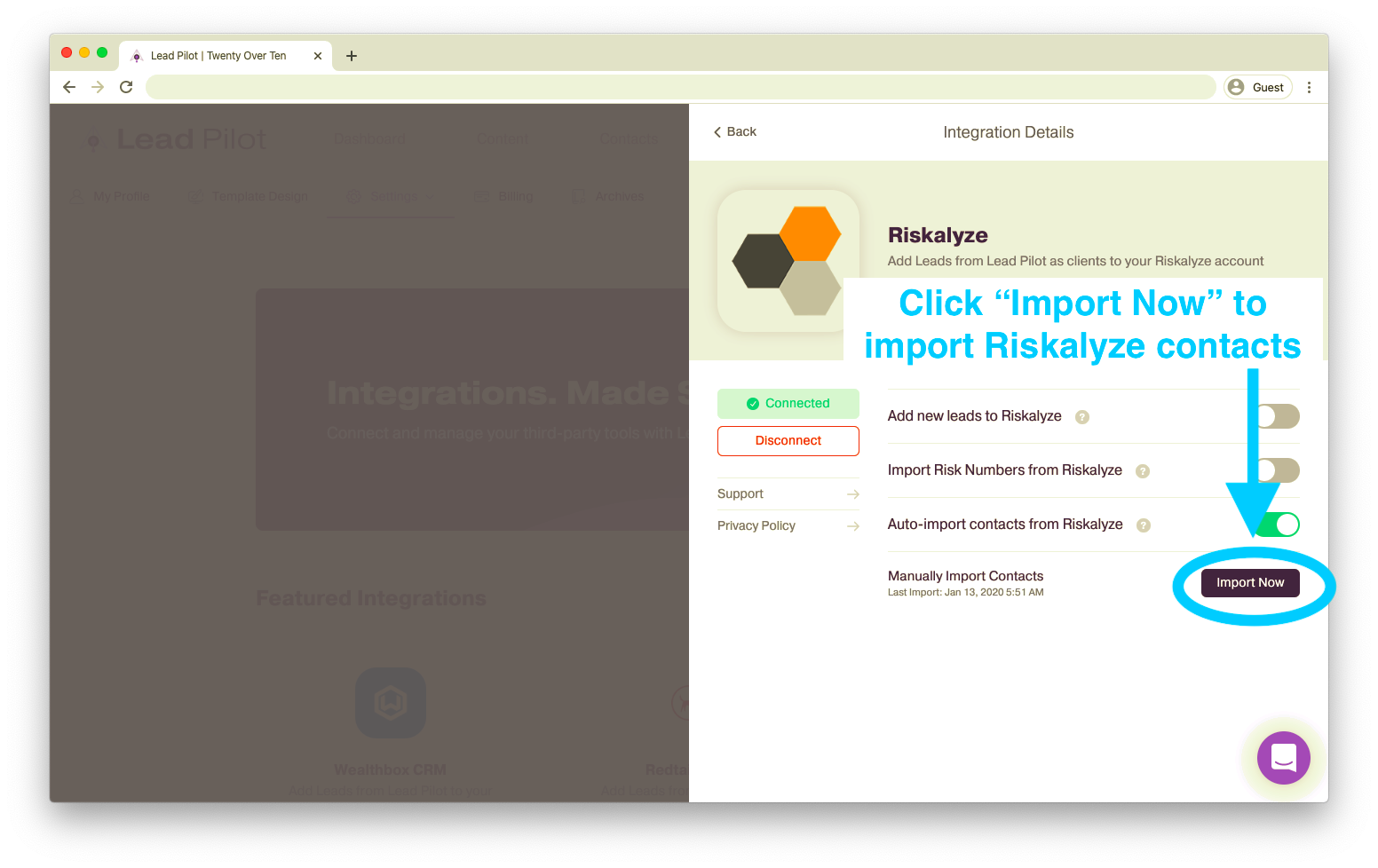The image size is (1378, 868).
Task: Open the Privacy Policy link
Action: (756, 525)
